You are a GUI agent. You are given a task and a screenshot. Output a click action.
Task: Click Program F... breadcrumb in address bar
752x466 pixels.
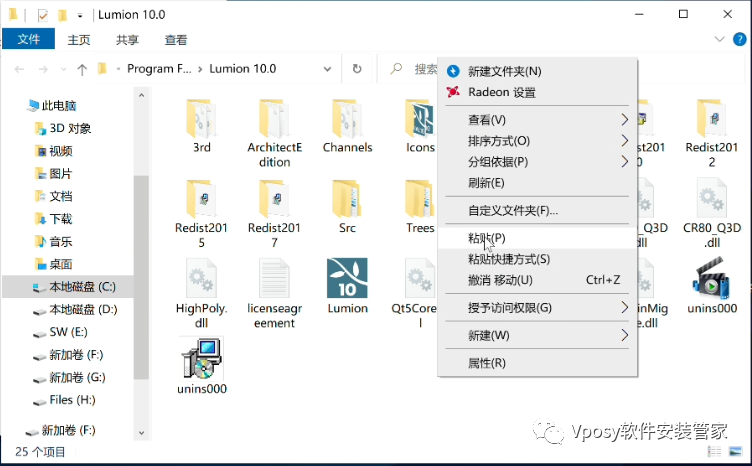click(159, 69)
